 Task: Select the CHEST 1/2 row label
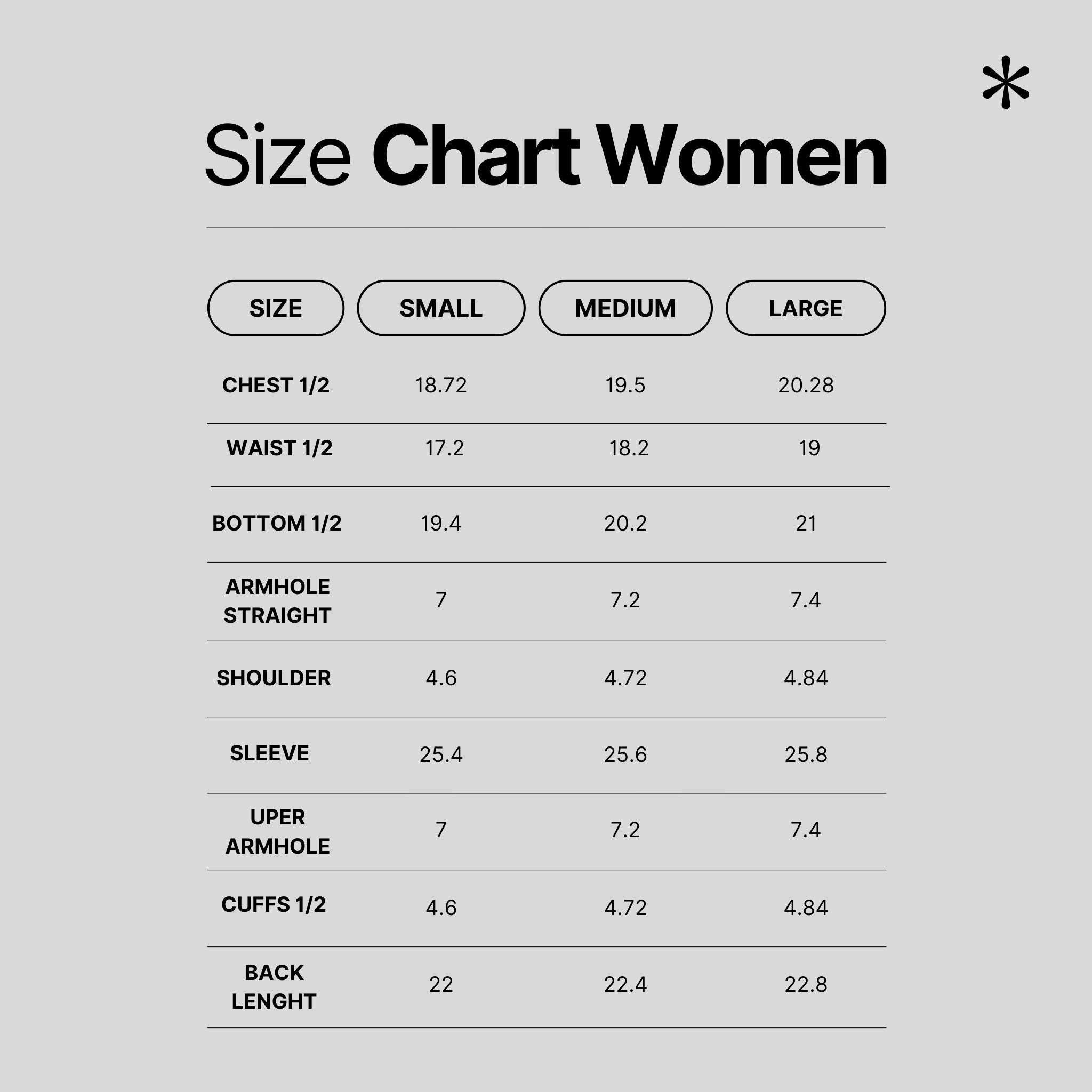[276, 385]
